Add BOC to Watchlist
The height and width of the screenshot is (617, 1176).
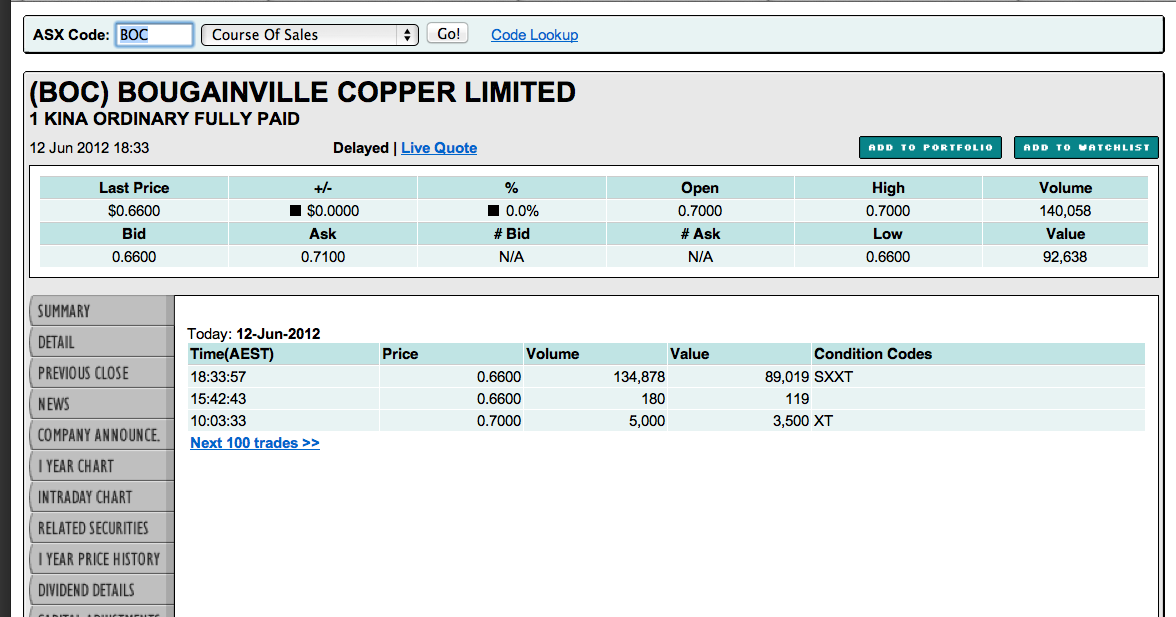coord(1086,147)
